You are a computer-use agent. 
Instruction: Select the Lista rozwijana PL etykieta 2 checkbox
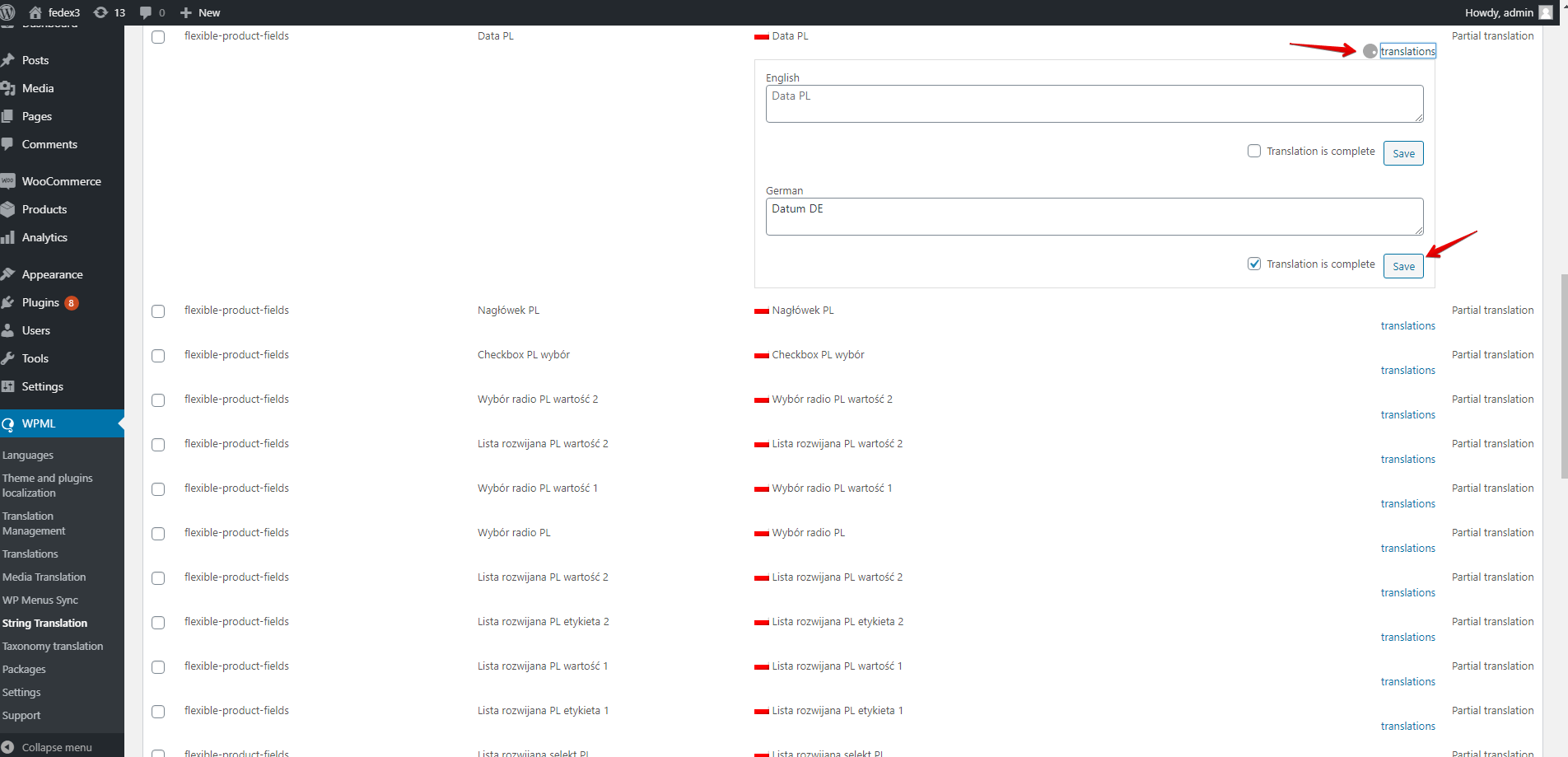pos(158,623)
